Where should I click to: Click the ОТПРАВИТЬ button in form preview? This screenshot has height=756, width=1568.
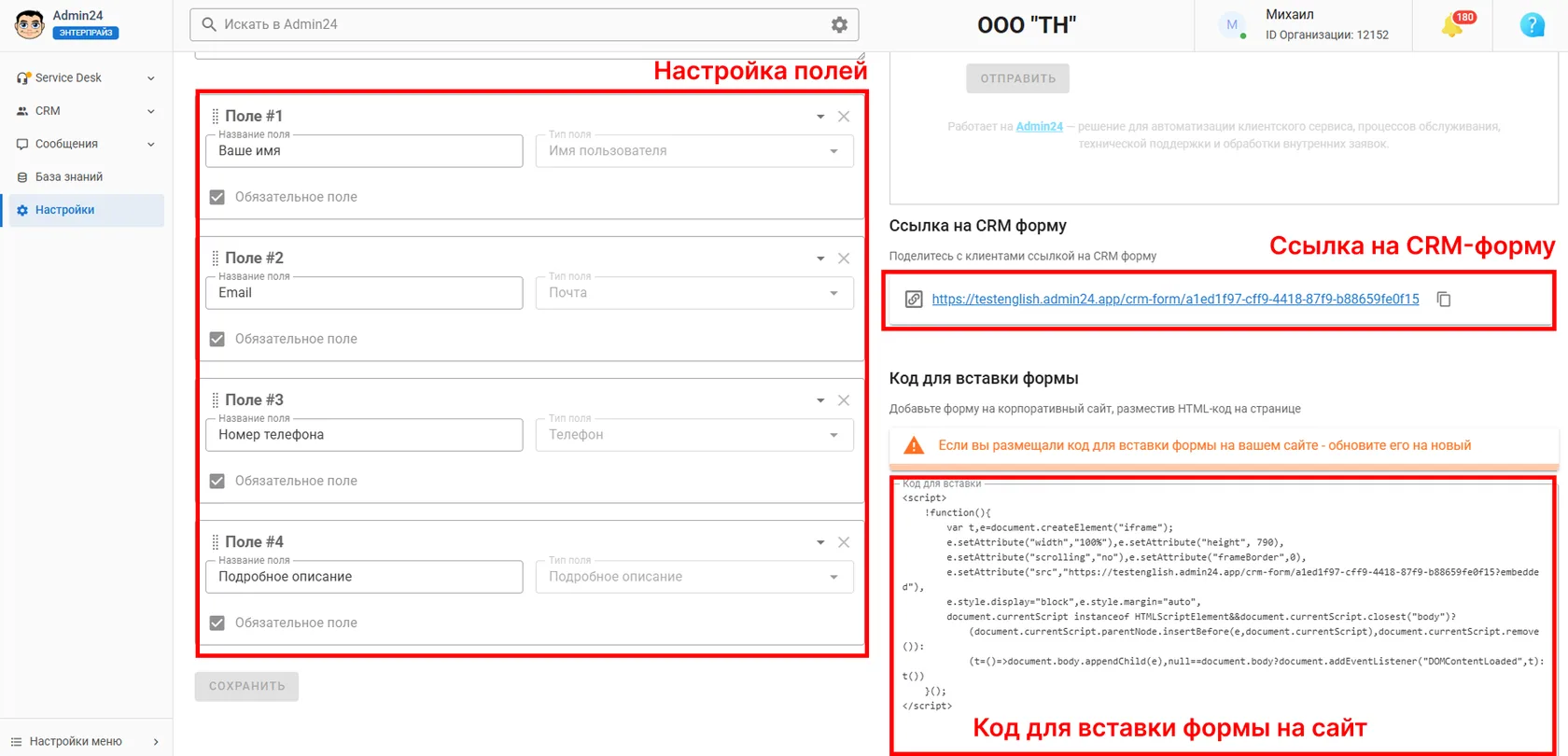point(1017,78)
